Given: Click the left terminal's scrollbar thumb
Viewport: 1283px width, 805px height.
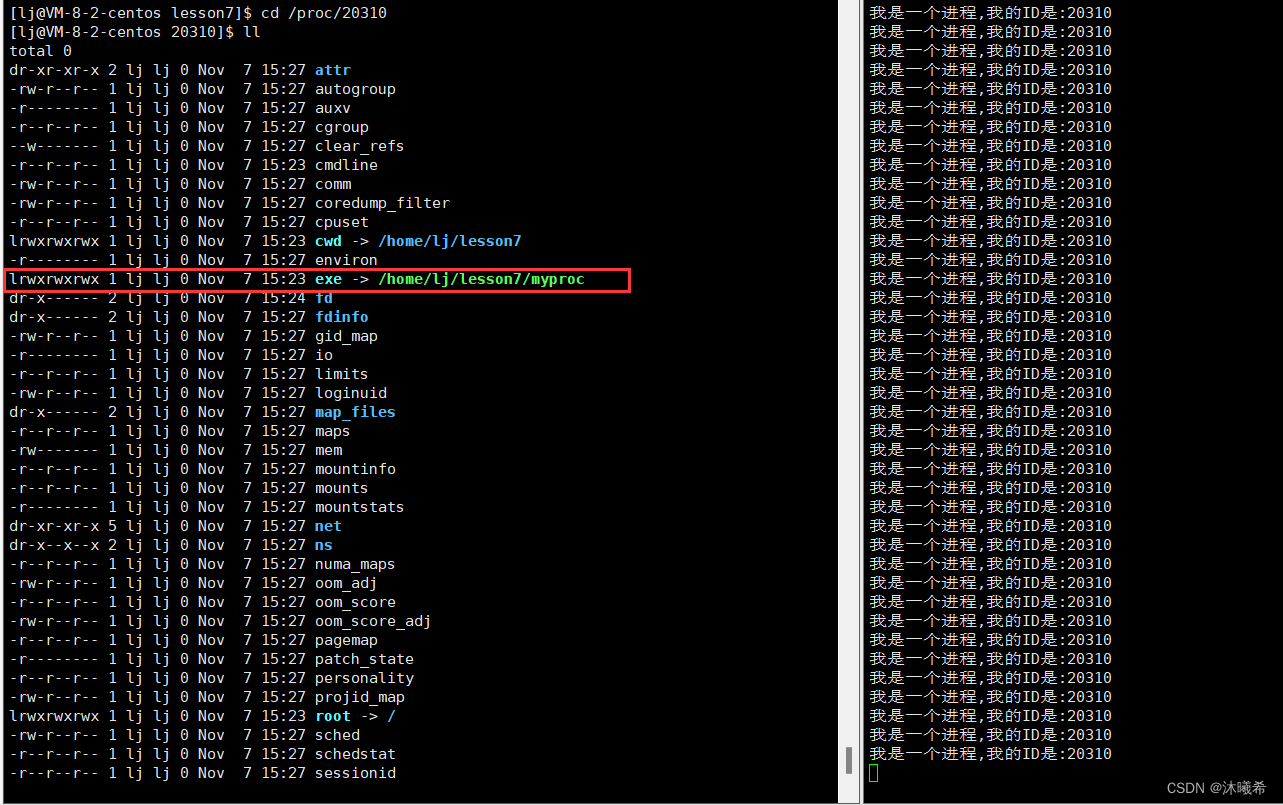Looking at the screenshot, I should pos(849,760).
